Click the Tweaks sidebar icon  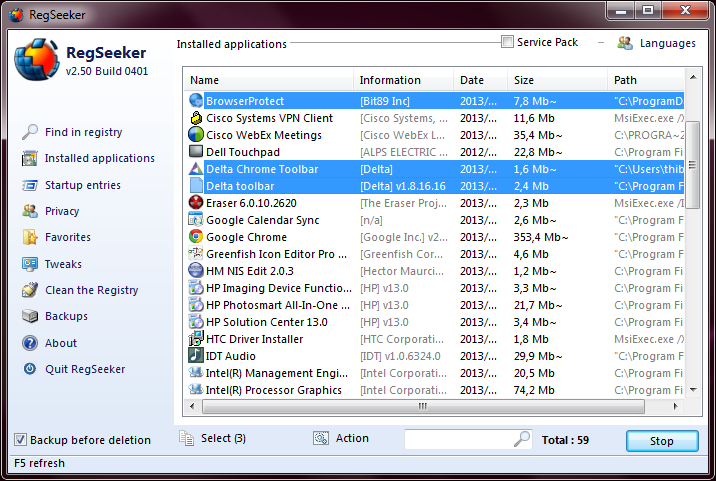point(30,264)
